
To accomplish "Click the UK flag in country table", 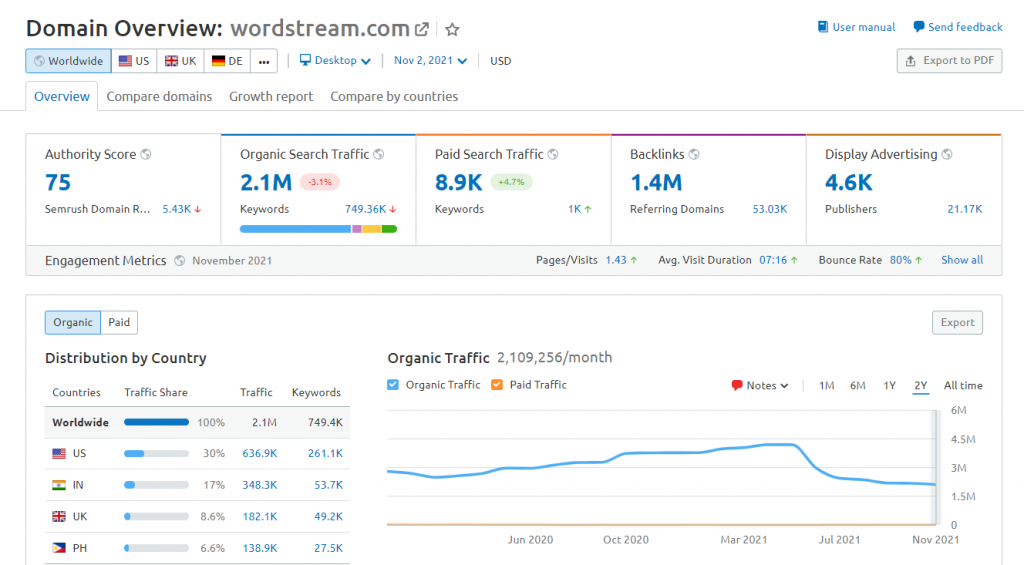I will point(59,517).
